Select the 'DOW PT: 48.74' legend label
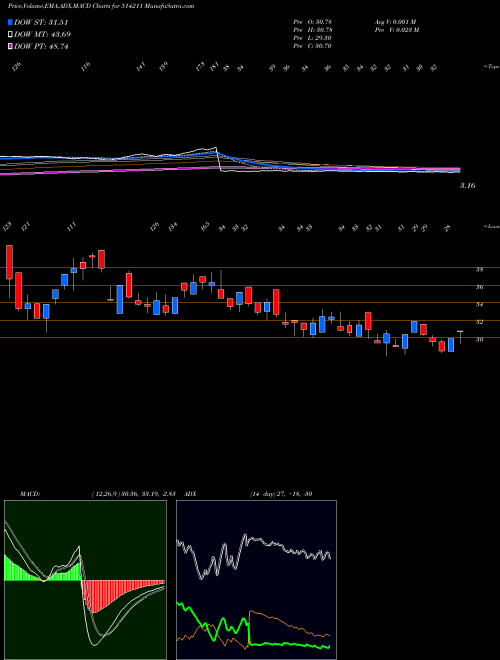The width and height of the screenshot is (500, 660). pyautogui.click(x=41, y=46)
